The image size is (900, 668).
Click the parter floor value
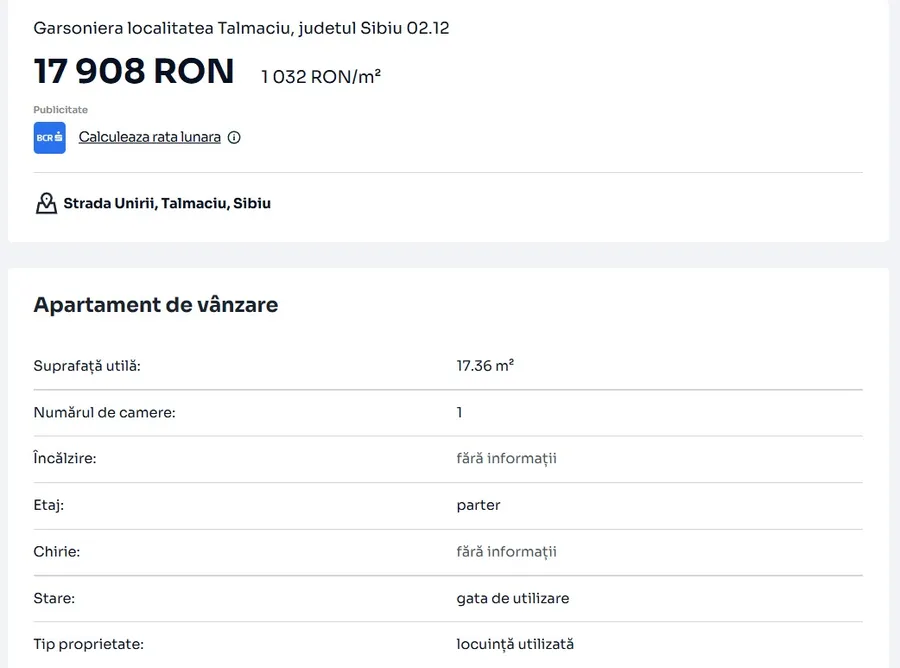tap(478, 505)
